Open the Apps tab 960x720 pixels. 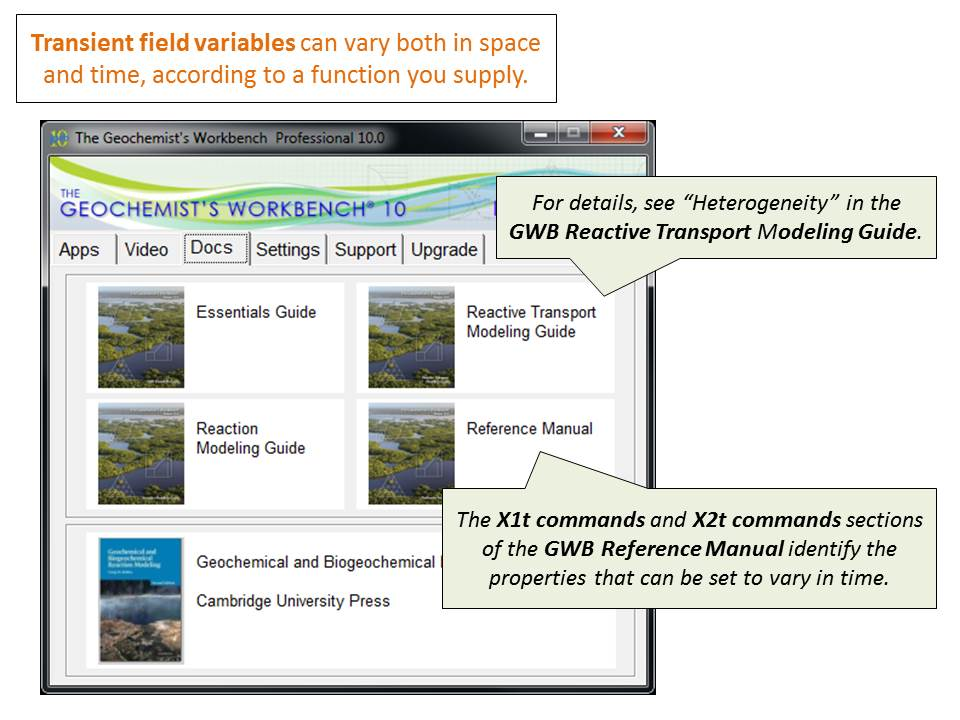point(80,250)
